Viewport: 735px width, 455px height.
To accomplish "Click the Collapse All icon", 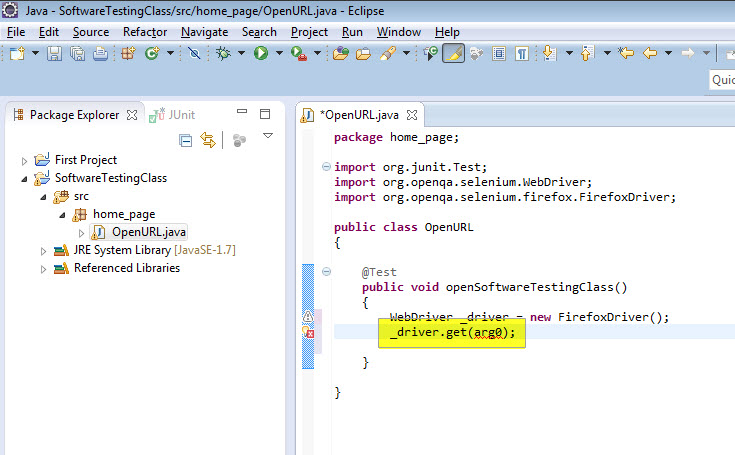I will tap(186, 140).
